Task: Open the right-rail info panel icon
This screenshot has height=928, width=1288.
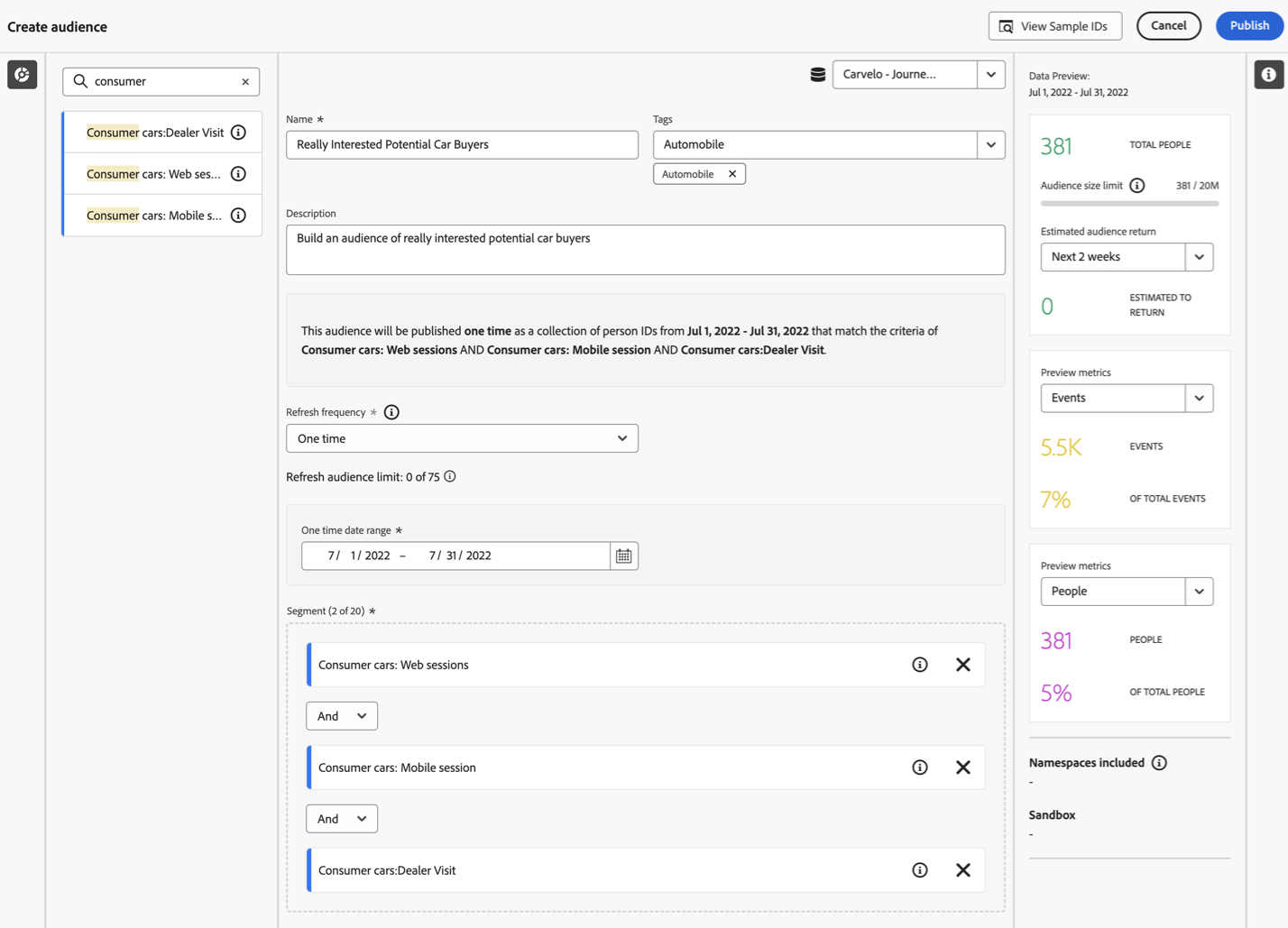Action: 1268,75
